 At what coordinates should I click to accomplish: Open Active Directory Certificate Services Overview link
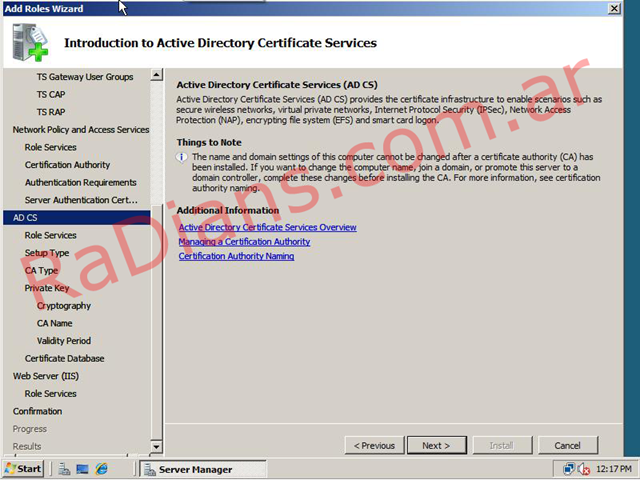pos(267,227)
